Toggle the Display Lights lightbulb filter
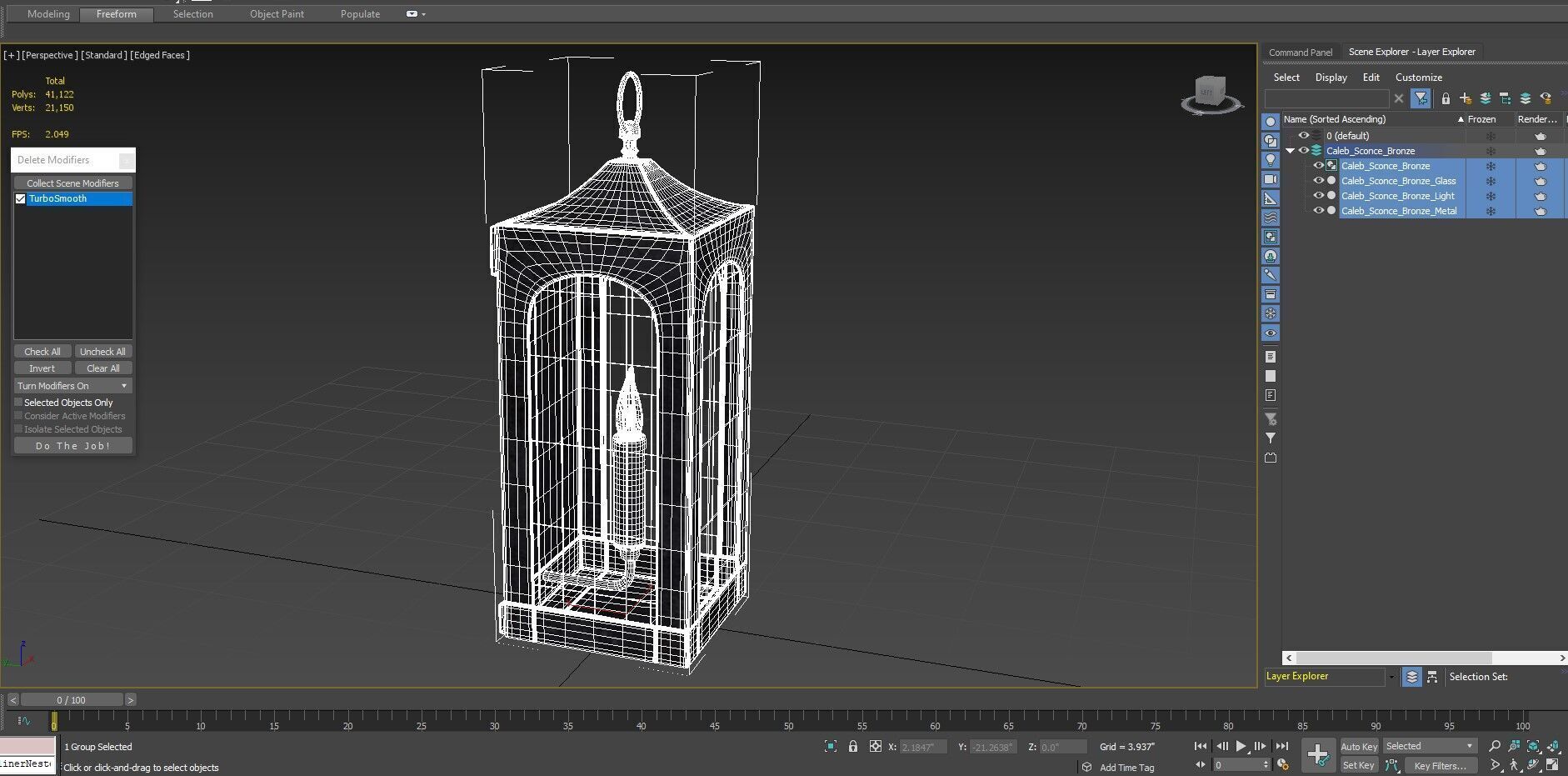 (x=1271, y=160)
